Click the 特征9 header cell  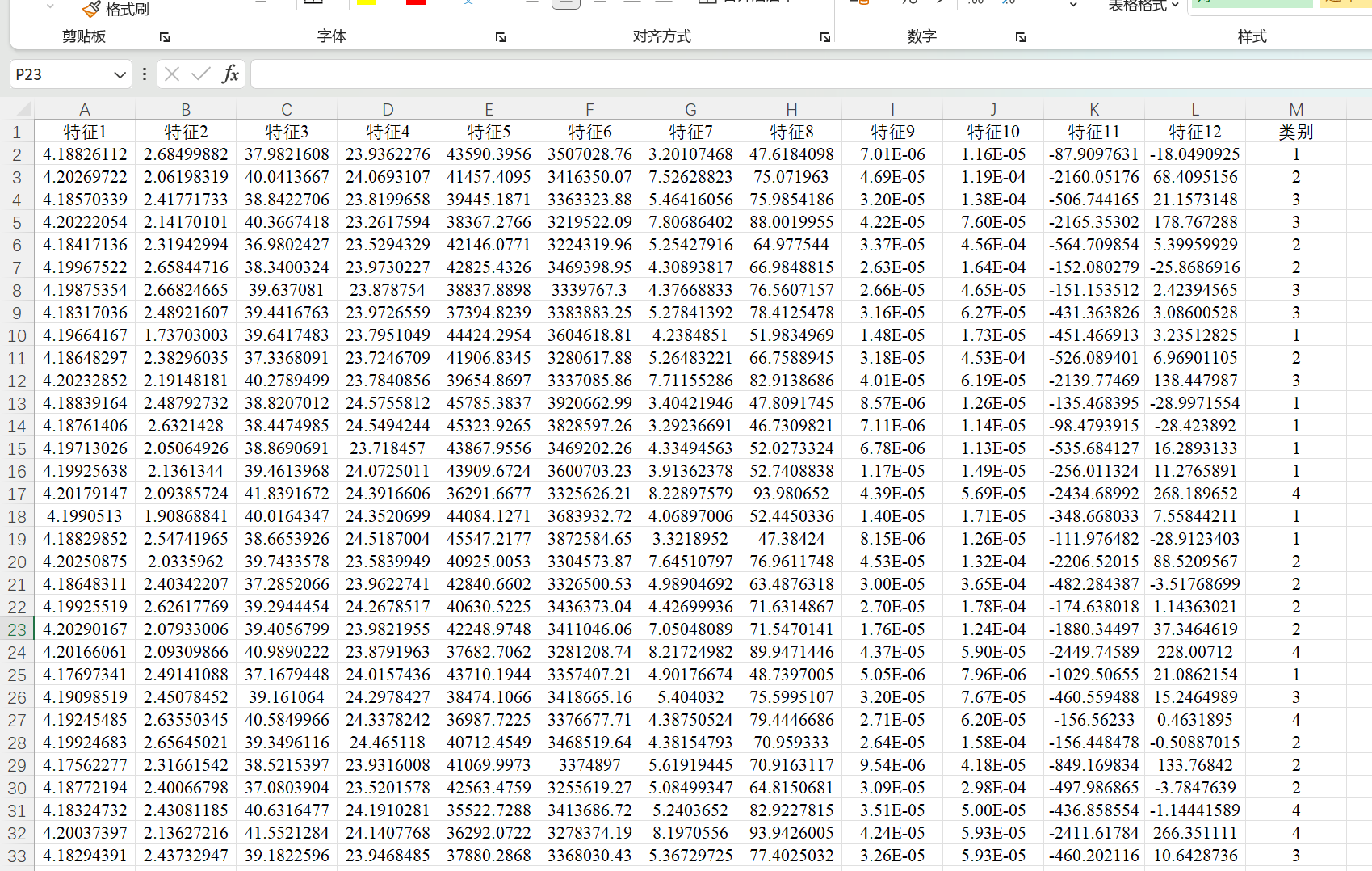point(892,132)
